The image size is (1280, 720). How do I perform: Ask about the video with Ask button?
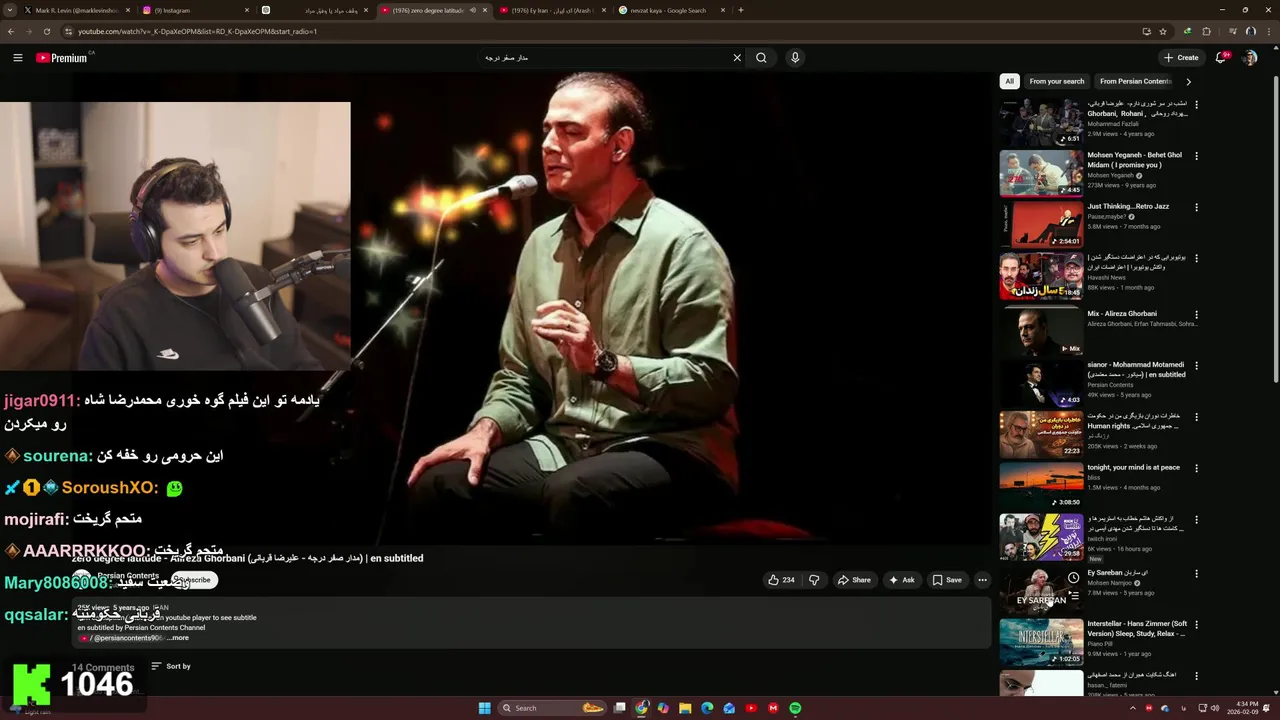tap(901, 580)
